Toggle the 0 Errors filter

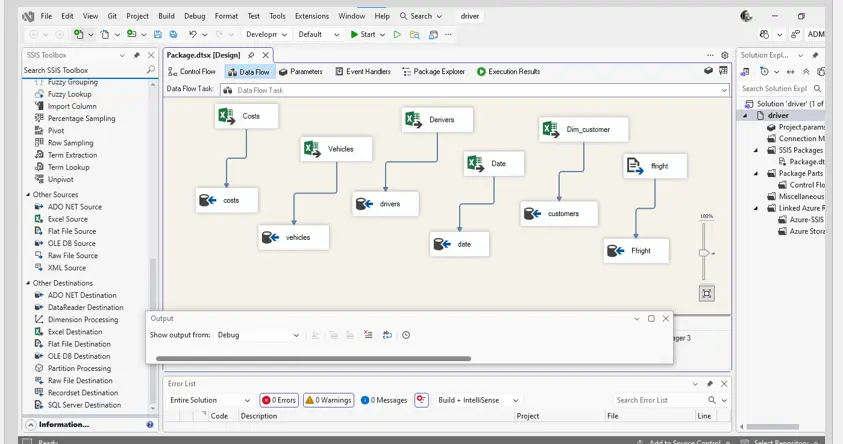point(279,400)
